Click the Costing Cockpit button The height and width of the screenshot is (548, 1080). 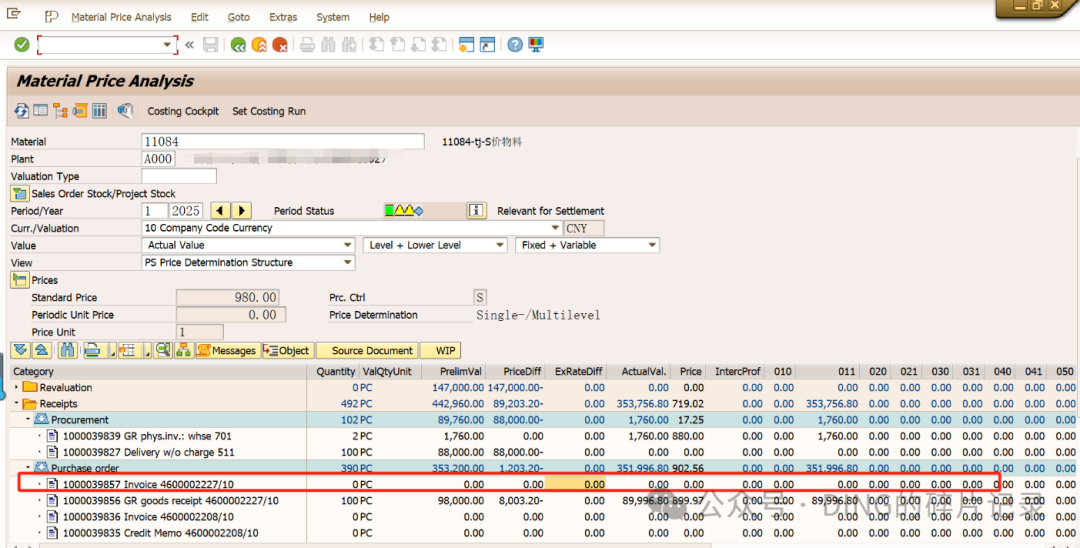point(183,111)
